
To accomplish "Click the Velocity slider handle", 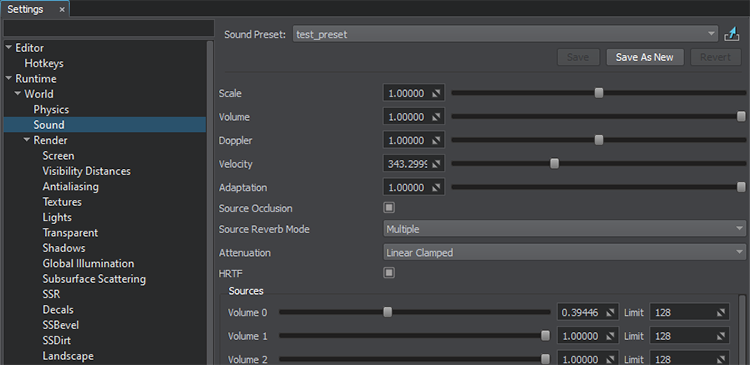I will point(554,164).
